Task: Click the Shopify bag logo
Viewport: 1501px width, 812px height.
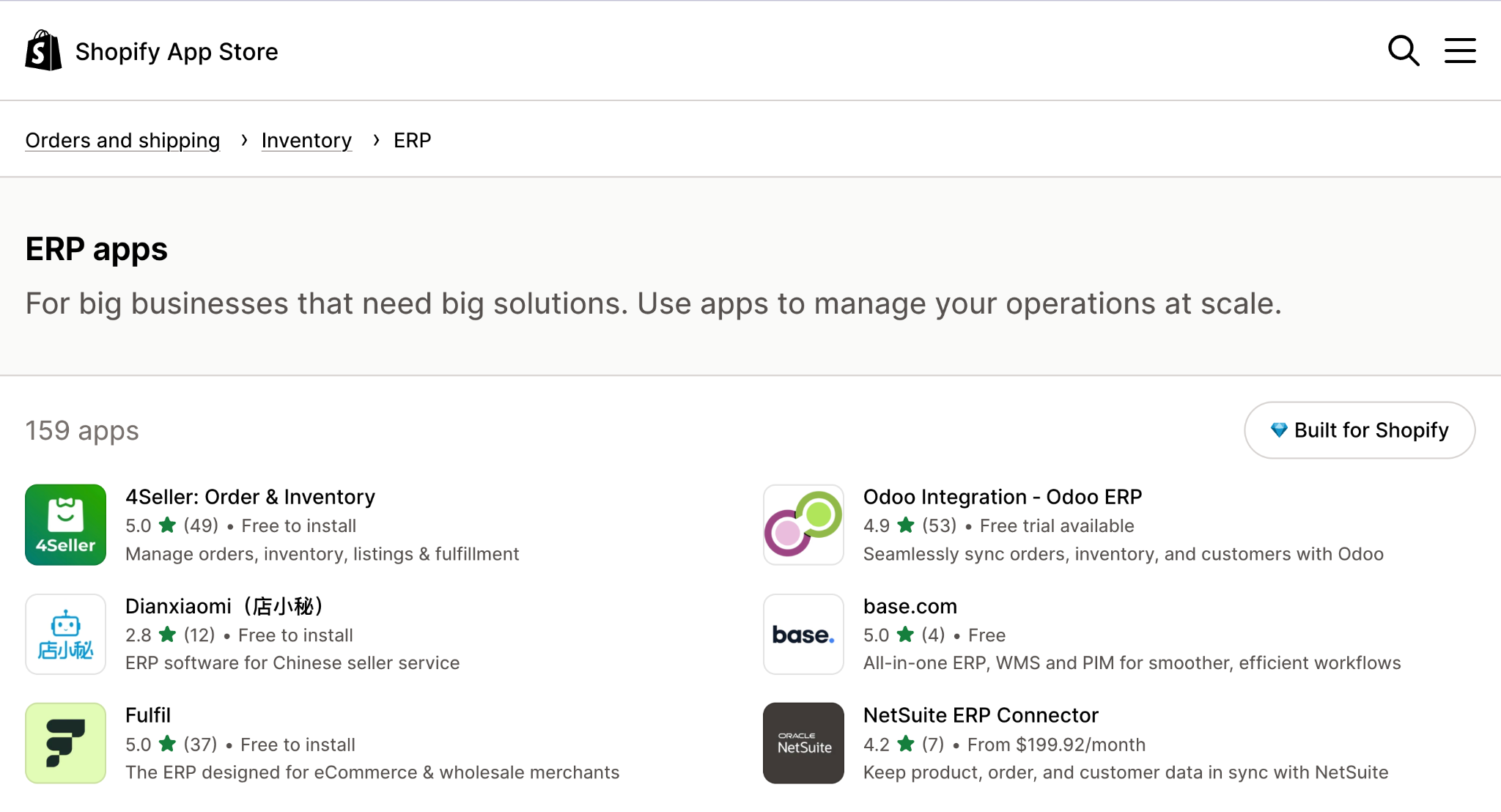Action: (x=43, y=51)
